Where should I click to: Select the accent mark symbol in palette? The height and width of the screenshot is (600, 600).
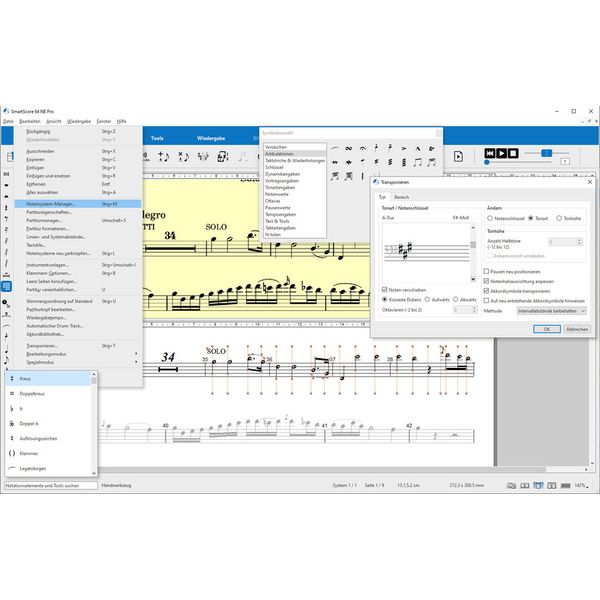[x=404, y=148]
